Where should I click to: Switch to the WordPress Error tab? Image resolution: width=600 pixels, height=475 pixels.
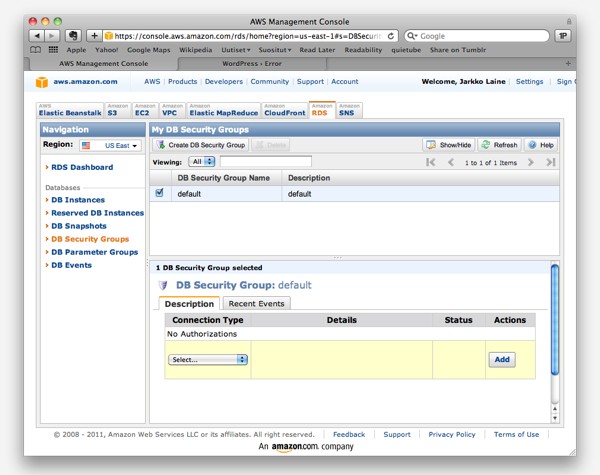point(252,64)
